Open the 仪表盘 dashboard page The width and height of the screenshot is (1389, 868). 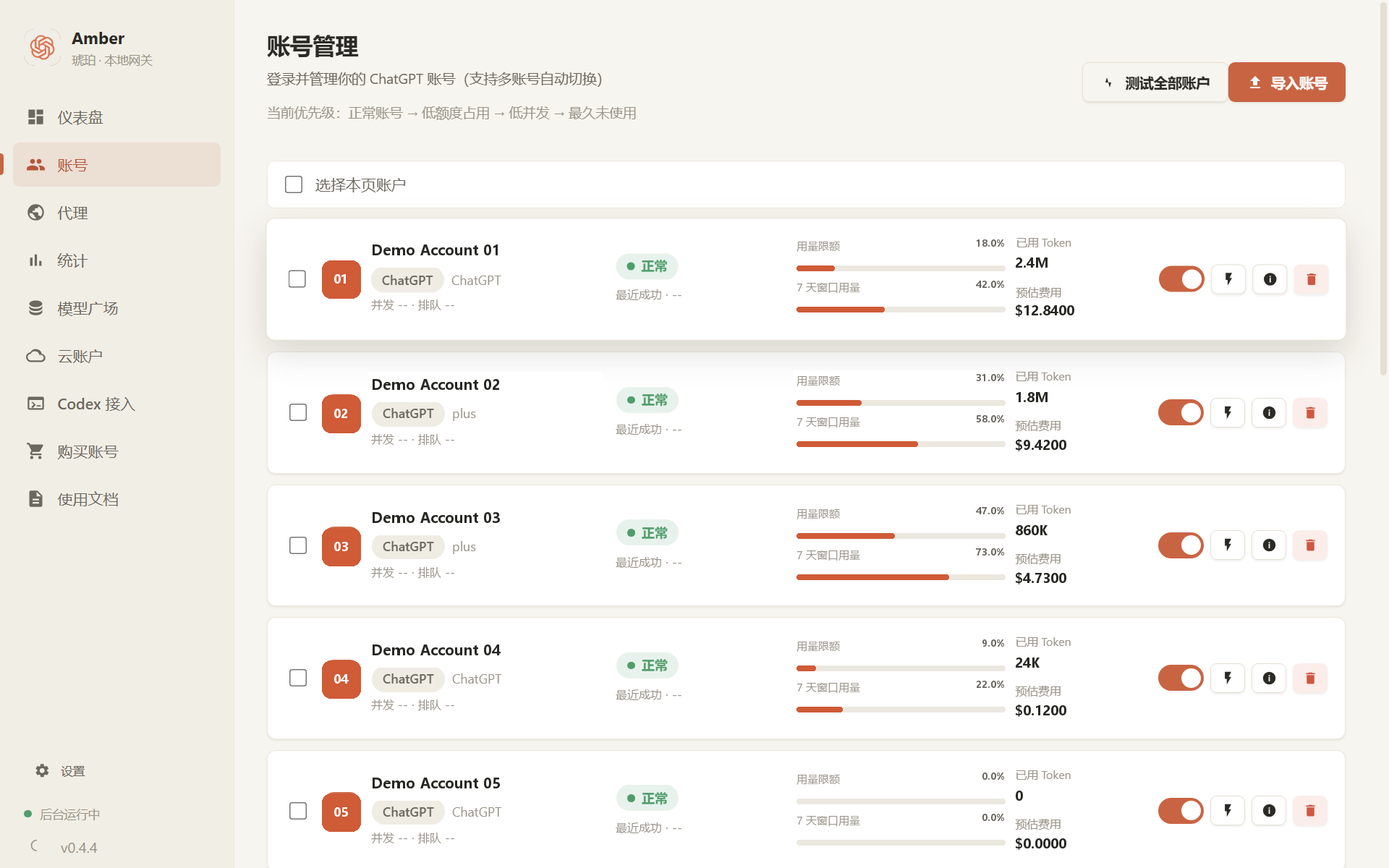116,117
